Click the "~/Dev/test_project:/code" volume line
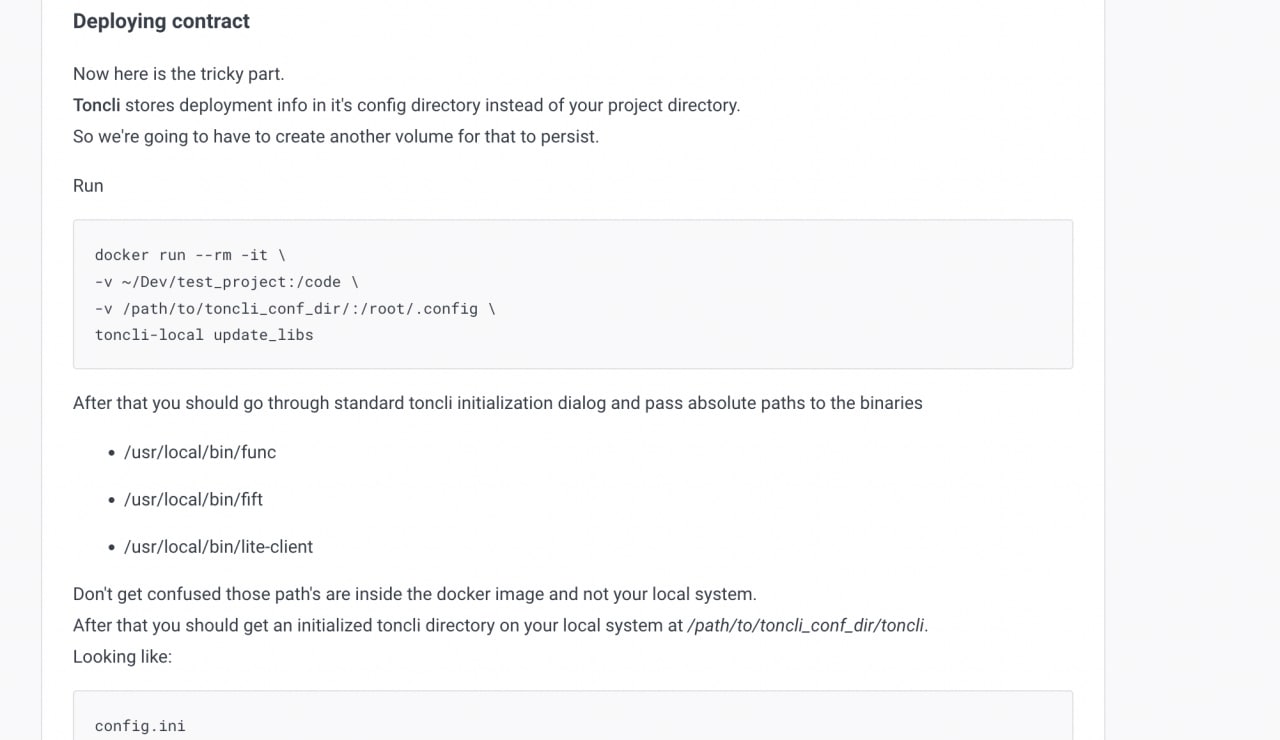Viewport: 1280px width, 740px height. click(x=227, y=282)
